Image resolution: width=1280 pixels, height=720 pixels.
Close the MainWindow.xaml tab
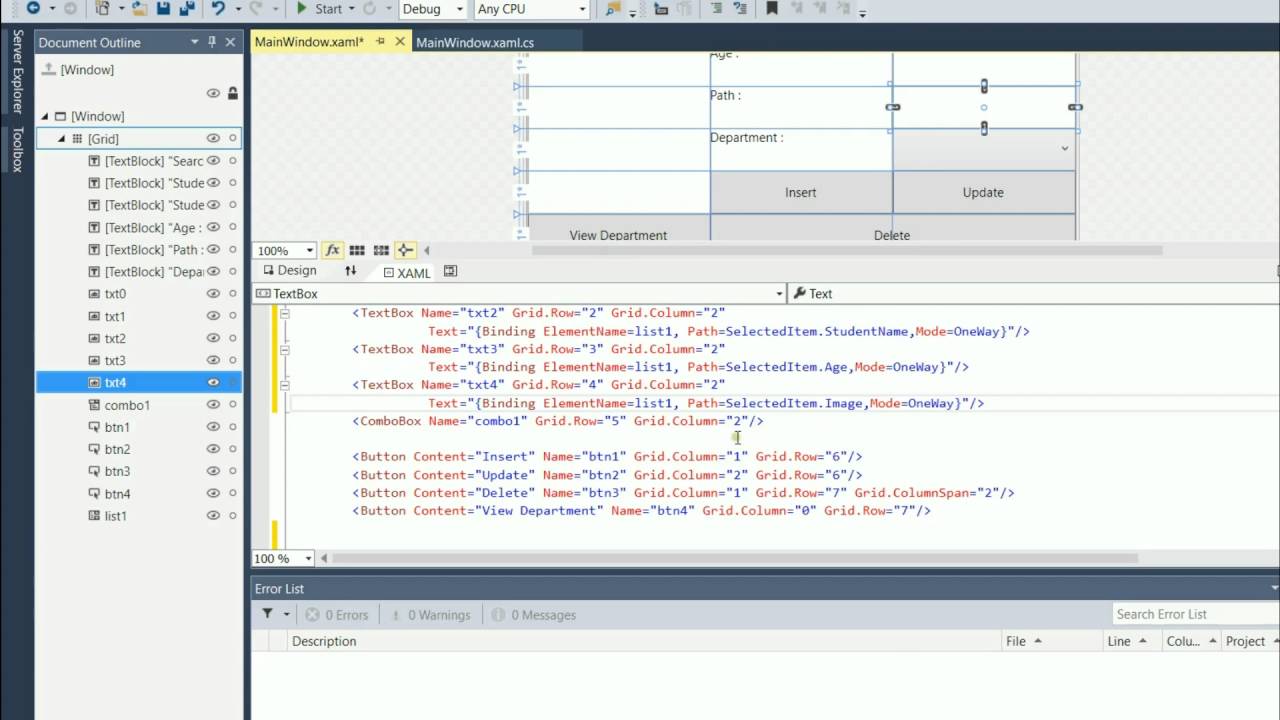(x=400, y=42)
